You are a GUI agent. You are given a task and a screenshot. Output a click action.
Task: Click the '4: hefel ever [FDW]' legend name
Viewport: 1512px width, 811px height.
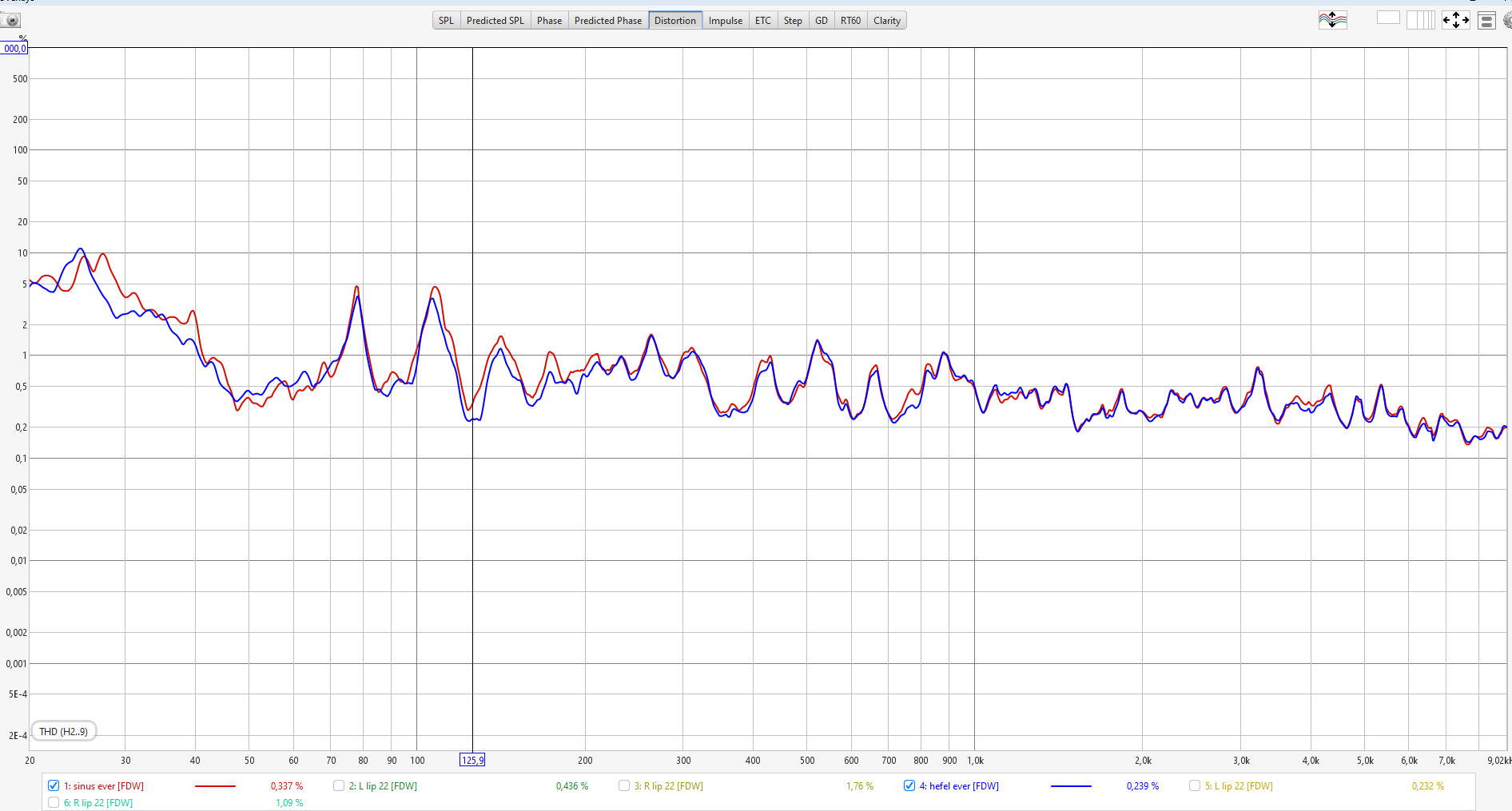tap(959, 786)
